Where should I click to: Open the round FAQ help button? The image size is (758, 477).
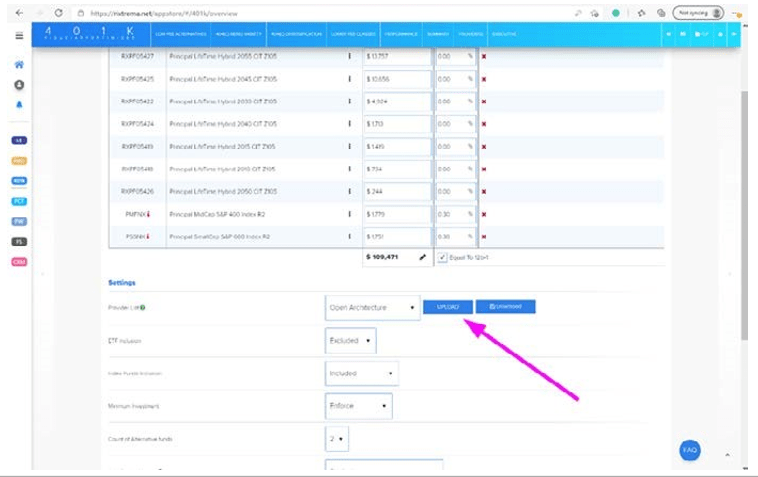(689, 450)
